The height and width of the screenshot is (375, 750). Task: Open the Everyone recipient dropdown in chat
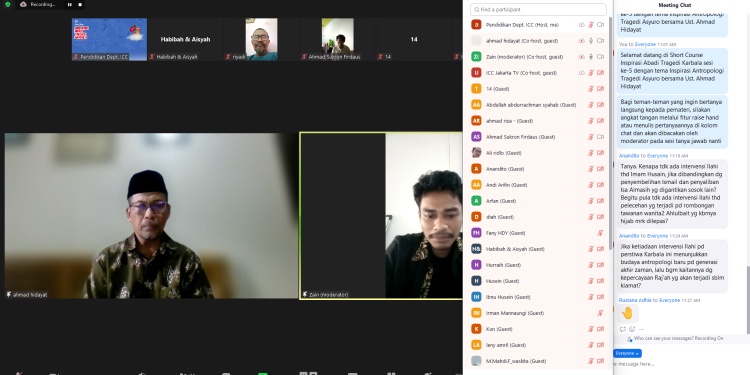(x=628, y=353)
